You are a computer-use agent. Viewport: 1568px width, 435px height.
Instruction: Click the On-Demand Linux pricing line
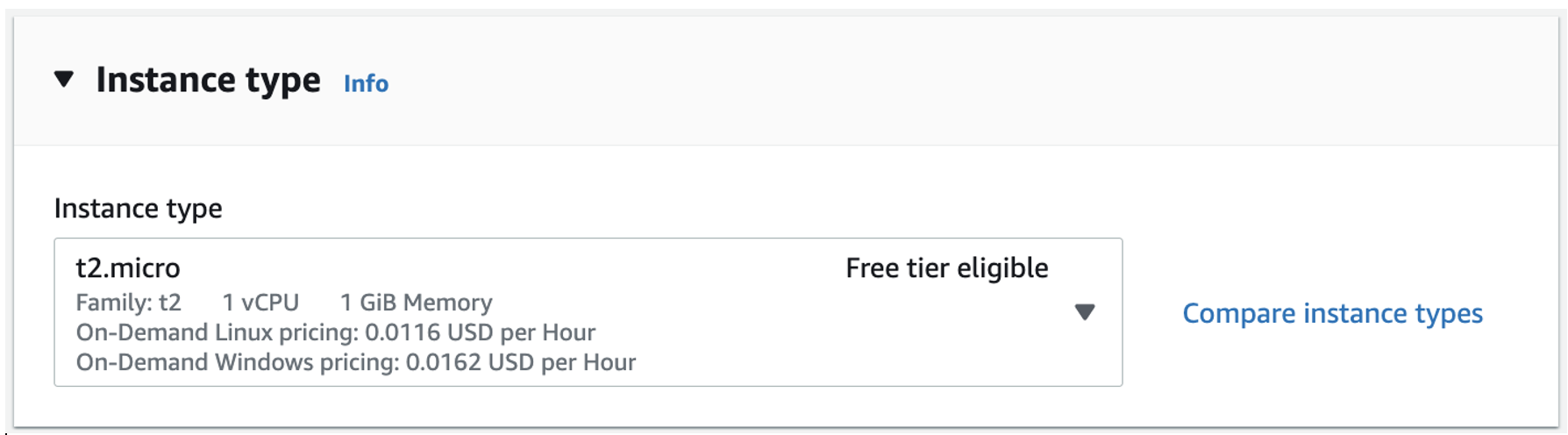[335, 332]
